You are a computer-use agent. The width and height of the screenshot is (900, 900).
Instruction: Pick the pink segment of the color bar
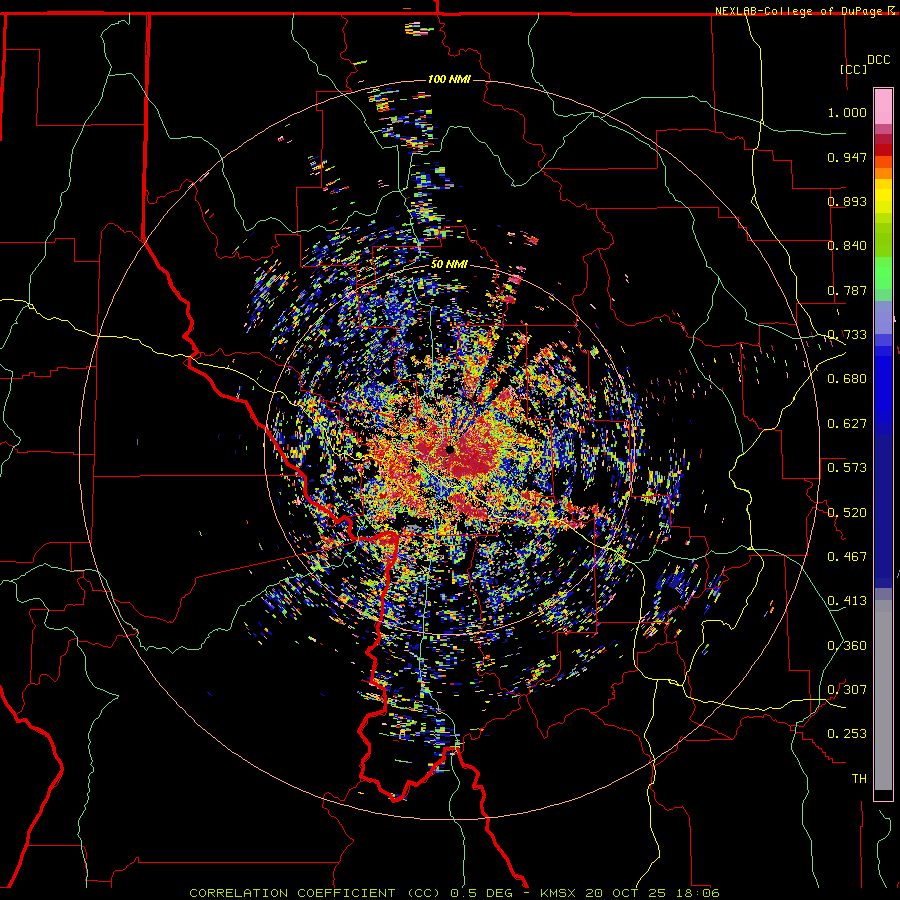click(x=883, y=107)
